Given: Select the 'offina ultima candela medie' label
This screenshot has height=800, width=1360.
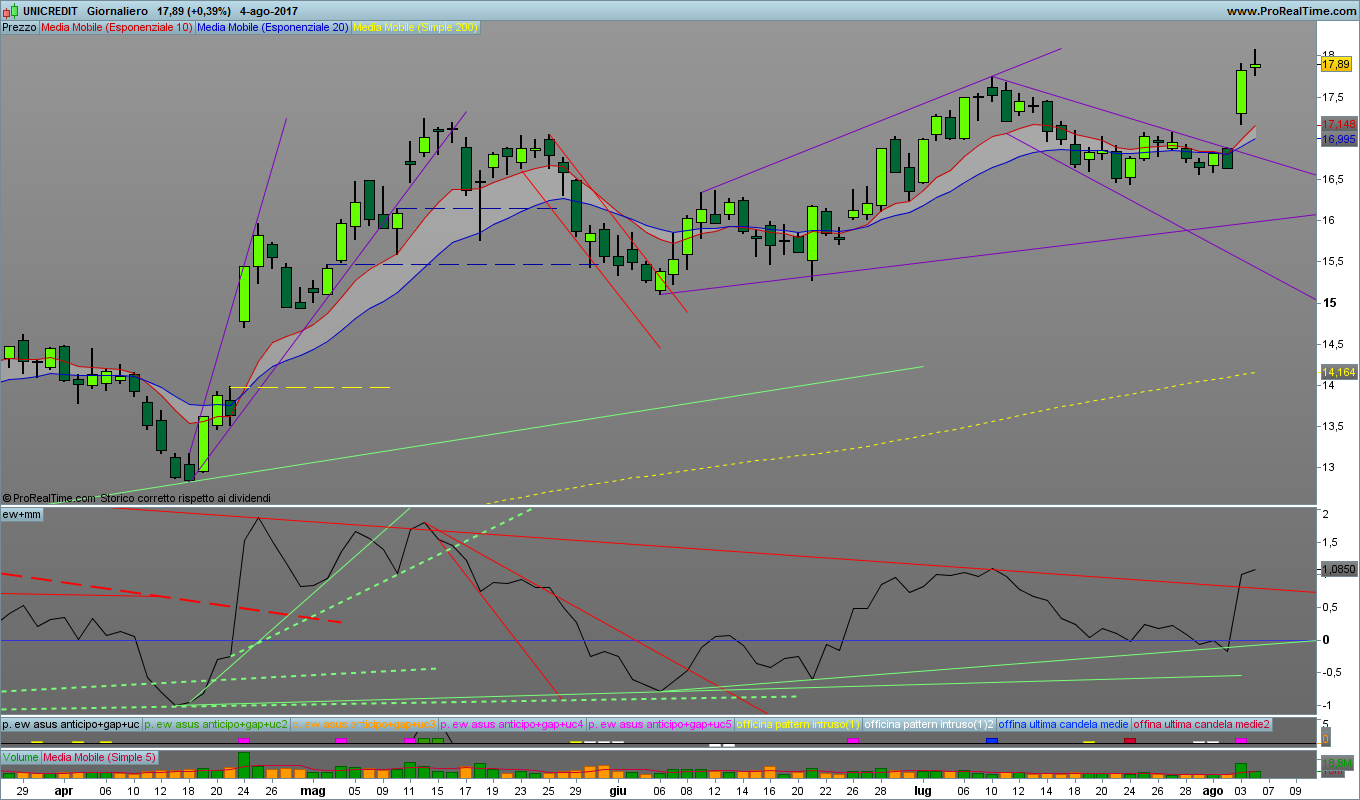Looking at the screenshot, I should point(1064,723).
